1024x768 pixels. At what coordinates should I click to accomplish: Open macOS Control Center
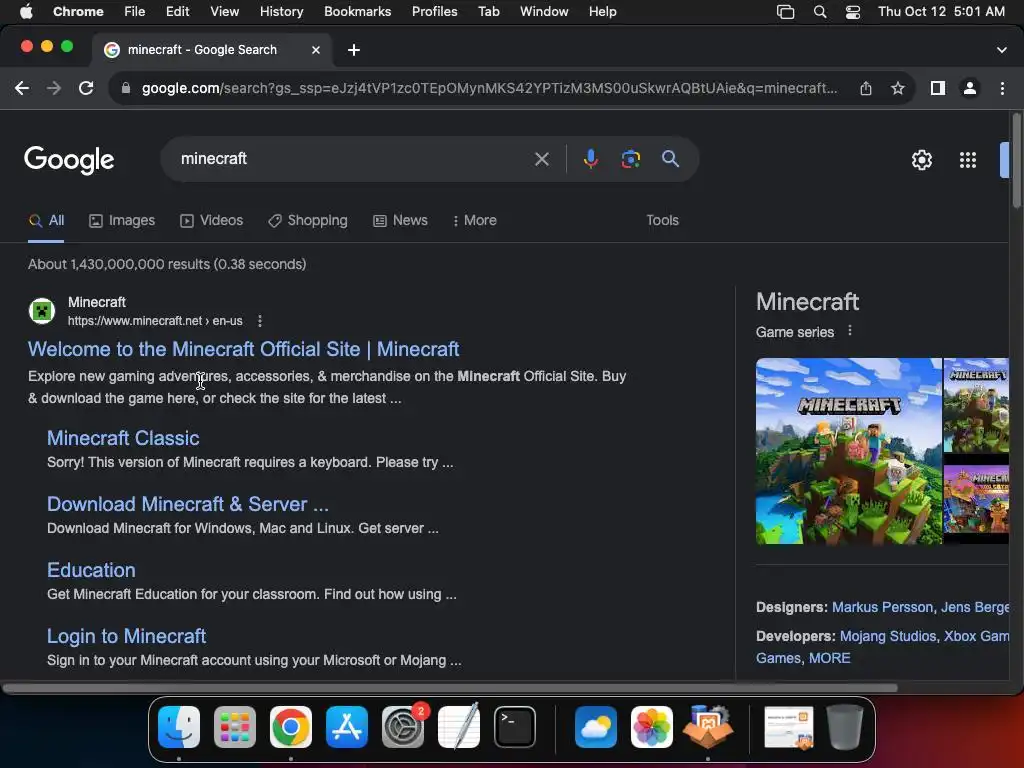853,12
